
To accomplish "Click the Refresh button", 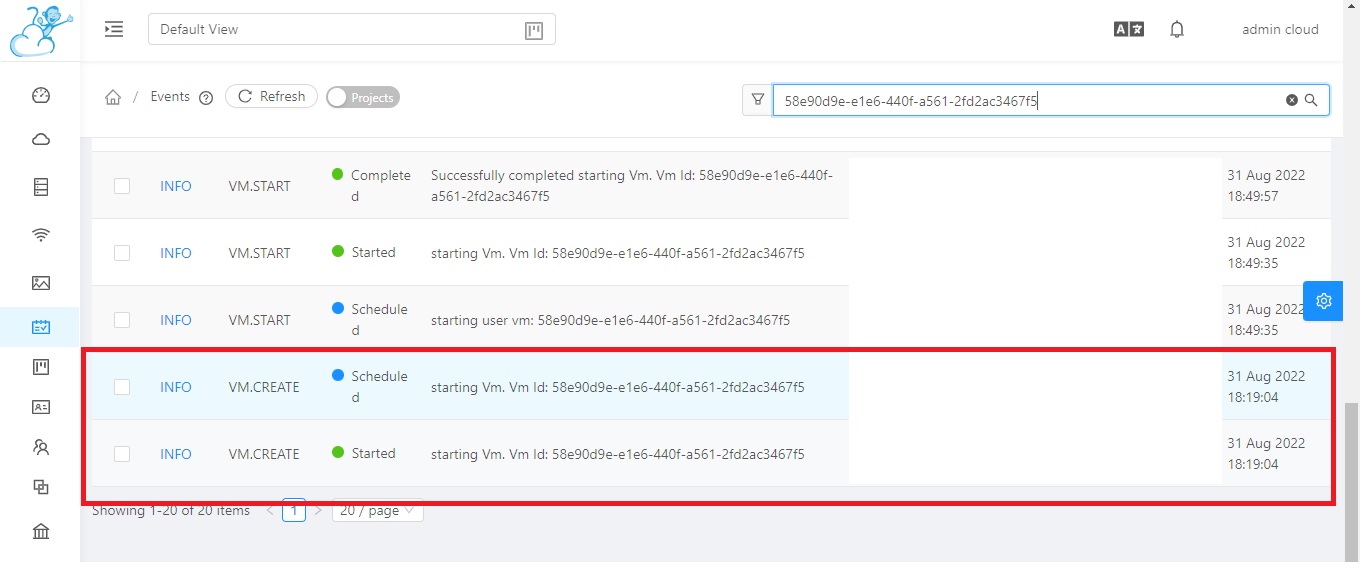I will pyautogui.click(x=271, y=96).
